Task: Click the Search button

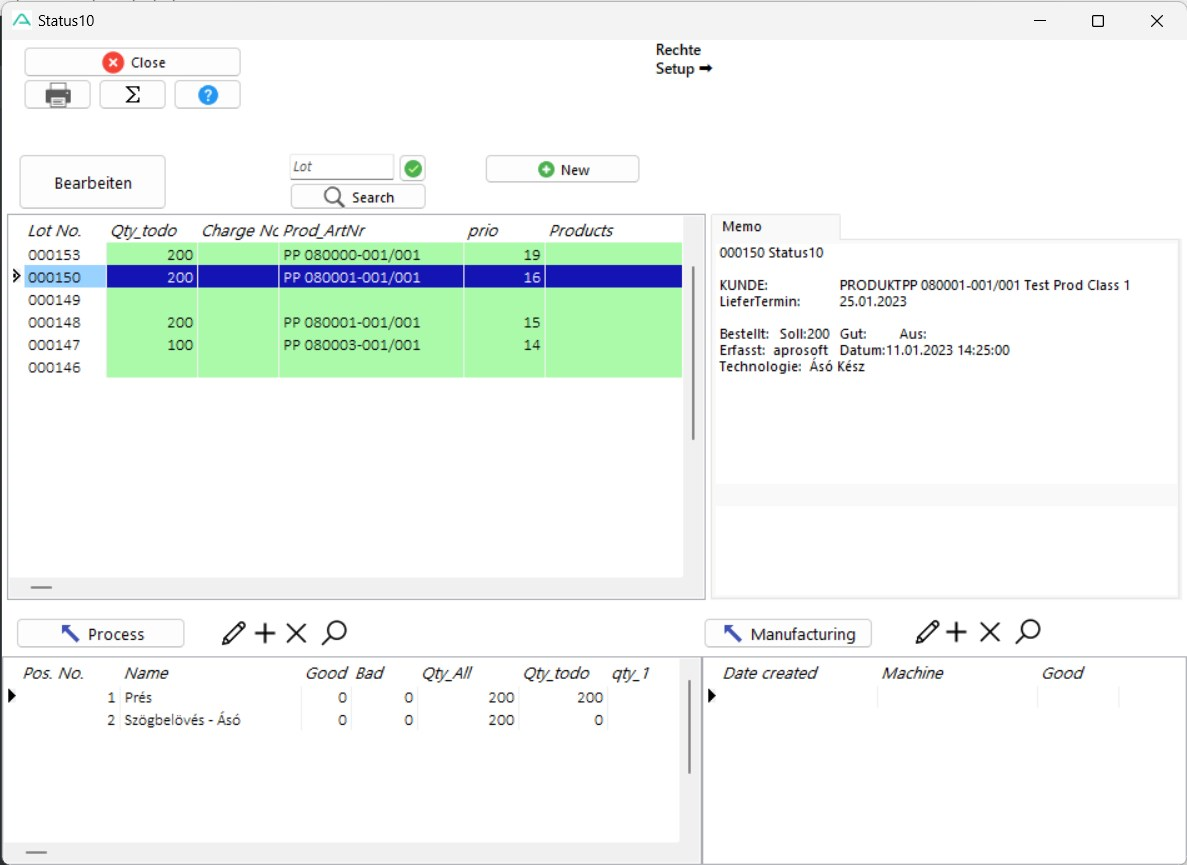Action: coord(358,197)
